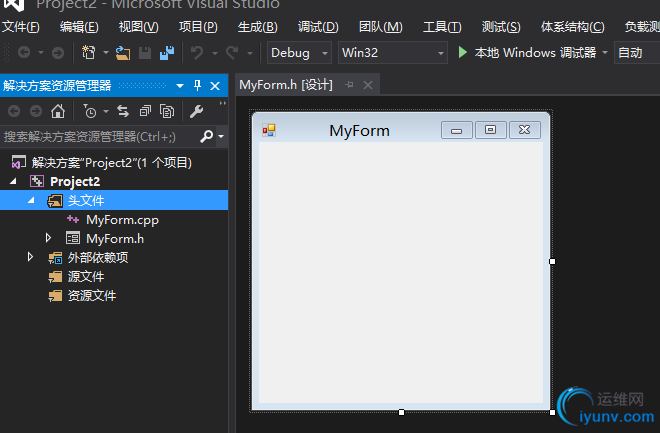
Task: Pin the MyForm.h design tab
Action: [x=349, y=85]
